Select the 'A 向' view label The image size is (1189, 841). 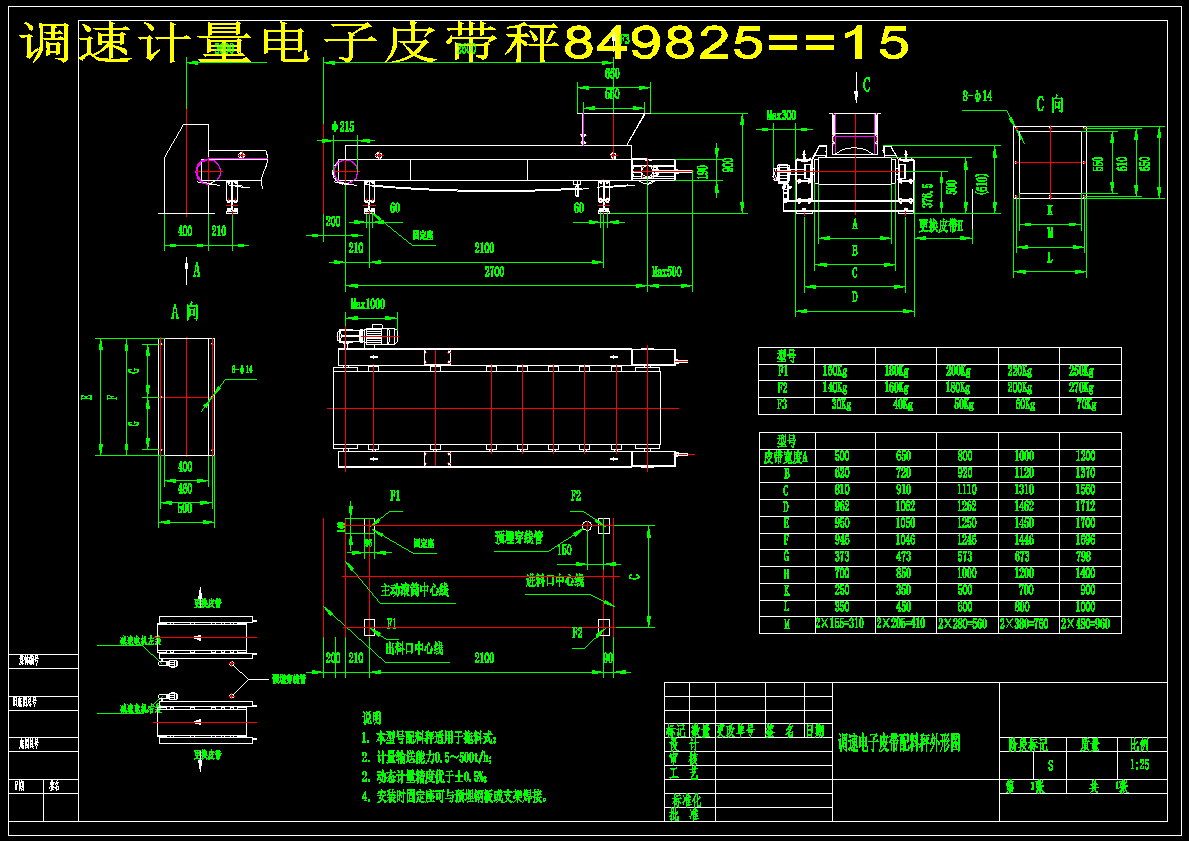pos(186,311)
